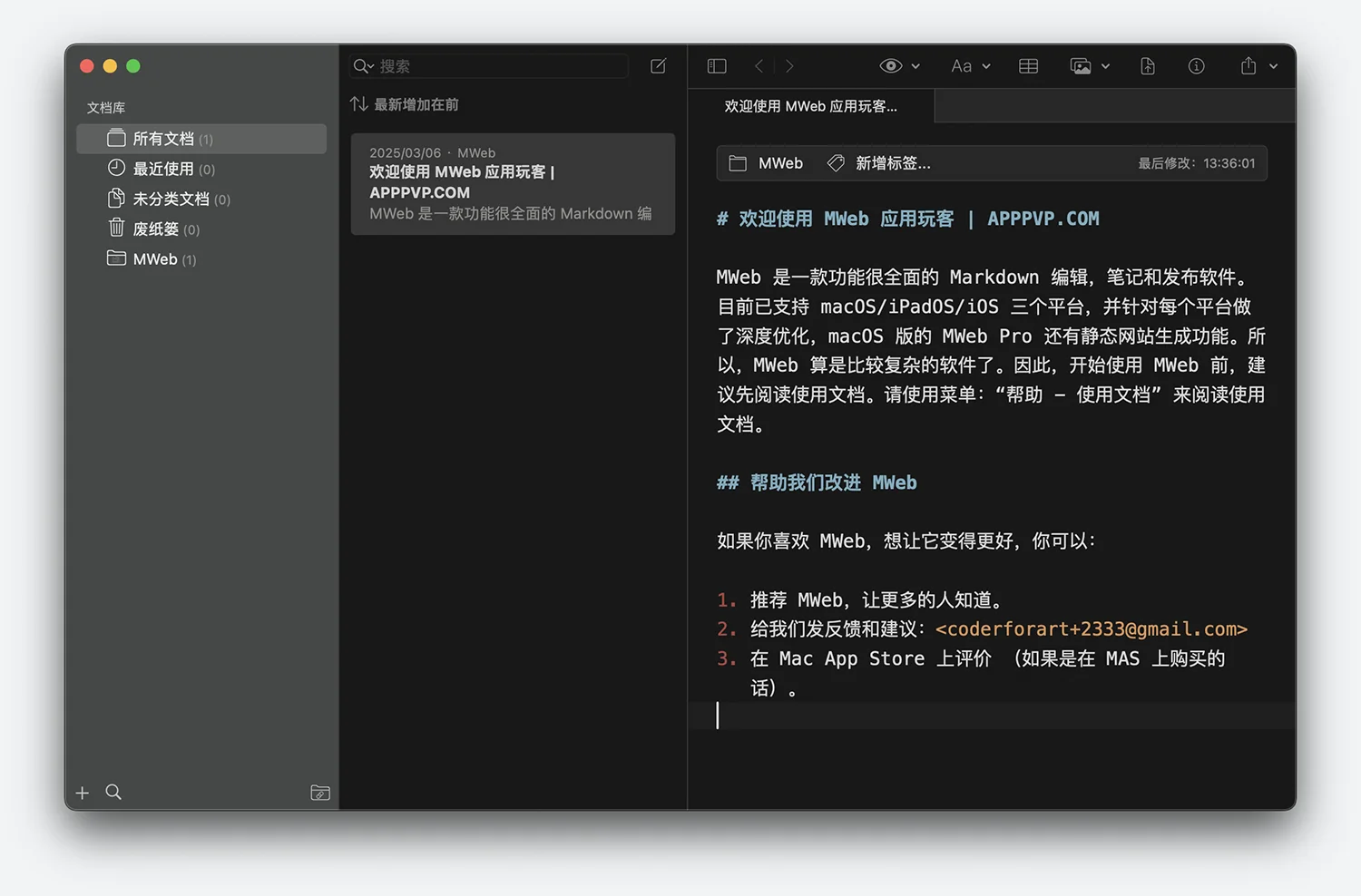This screenshot has width=1361, height=896.
Task: Click the export document icon
Action: (1148, 66)
